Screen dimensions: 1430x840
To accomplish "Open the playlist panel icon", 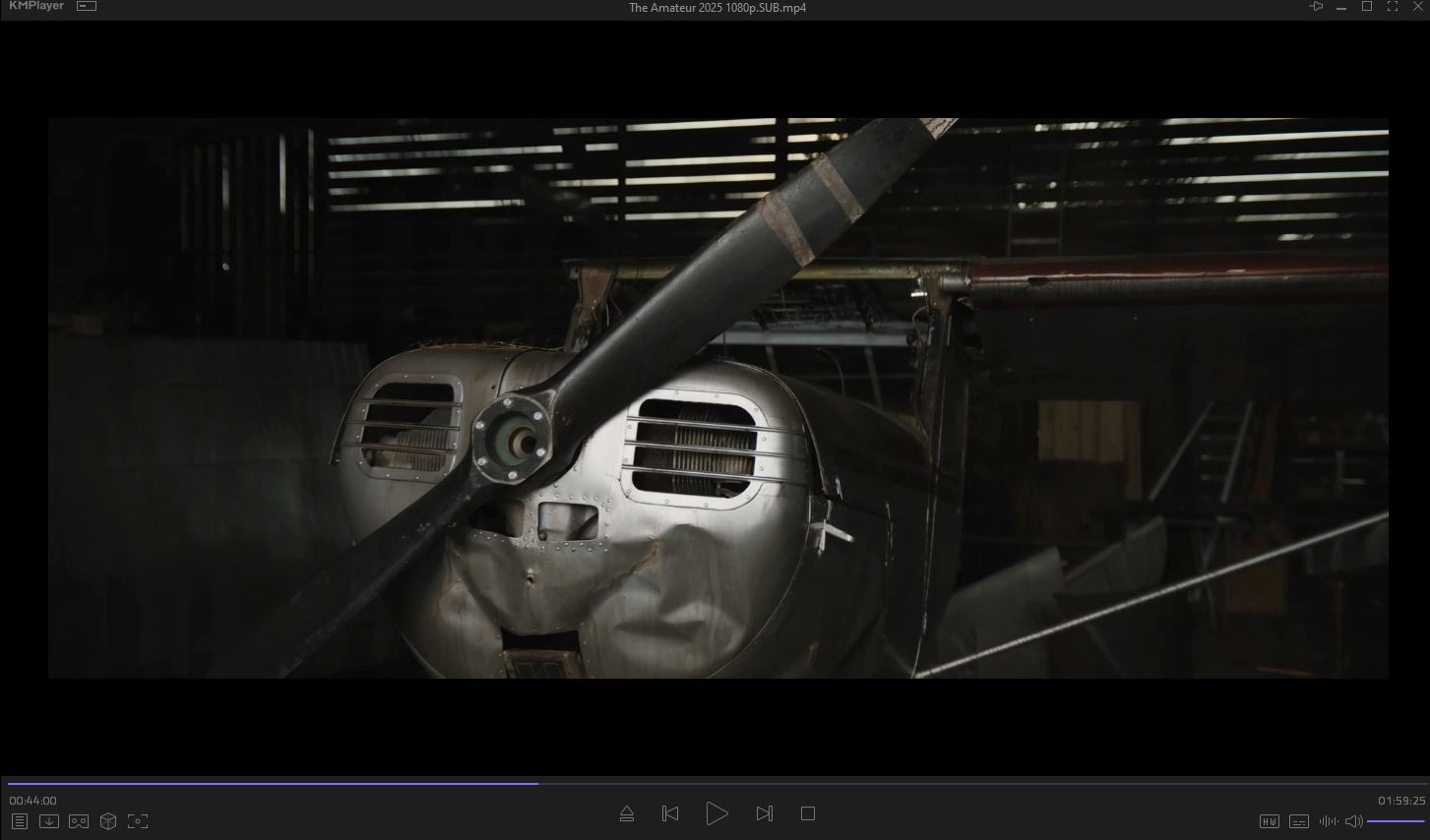I will [x=19, y=821].
